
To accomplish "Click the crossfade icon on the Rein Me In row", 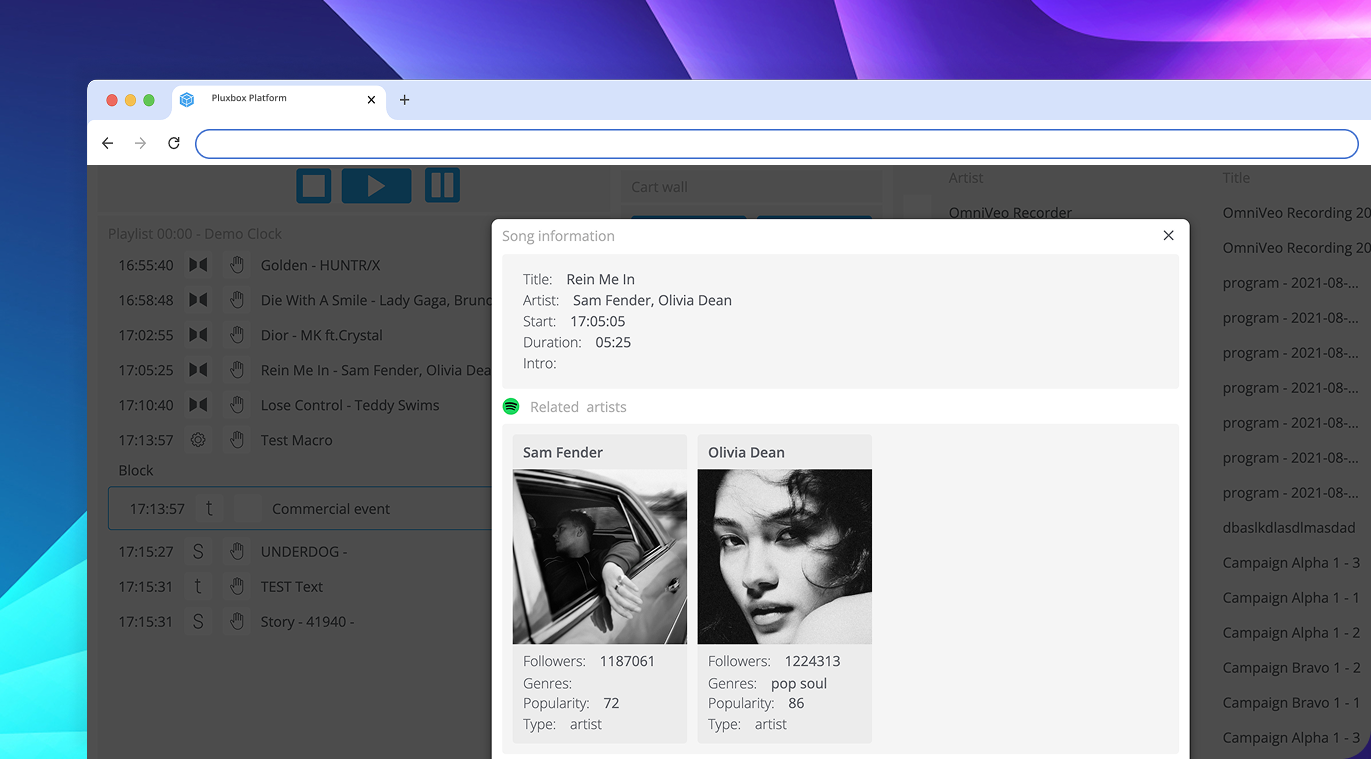I will [x=199, y=370].
